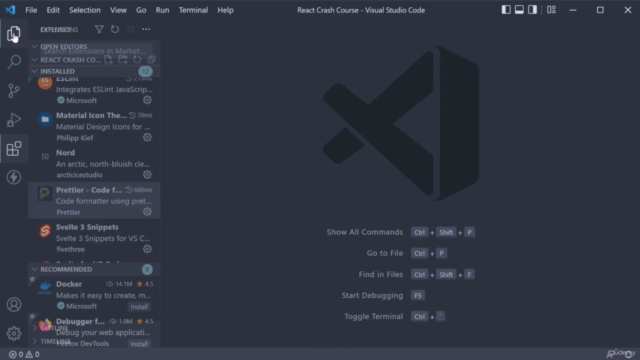Viewport: 640px width, 360px height.
Task: Click Show All Commands on welcome screen
Action: point(364,232)
